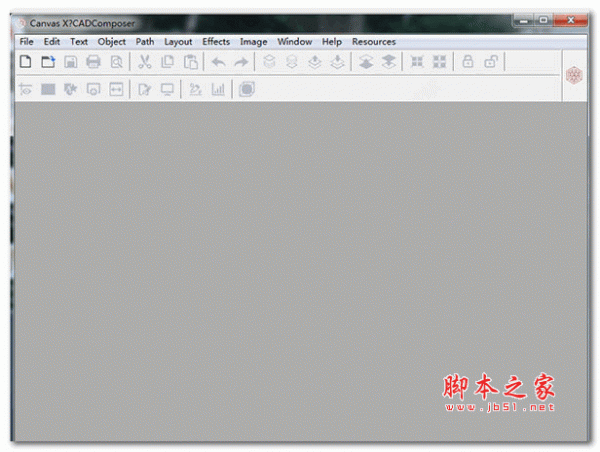Open the Object menu
The image size is (600, 452).
[x=112, y=42]
